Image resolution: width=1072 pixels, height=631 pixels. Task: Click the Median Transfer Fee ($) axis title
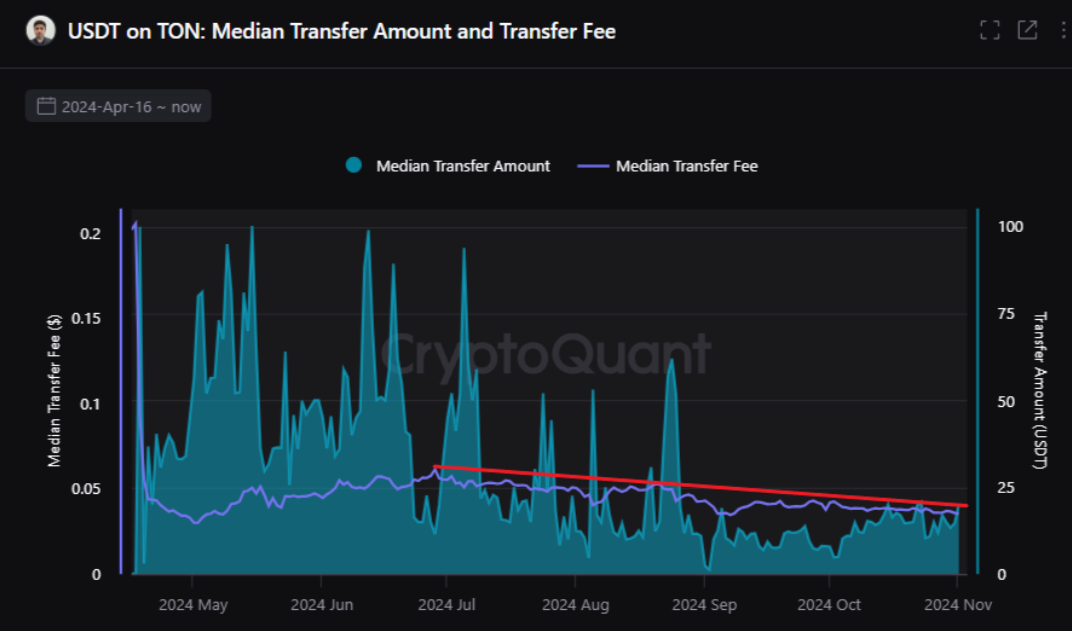(56, 390)
